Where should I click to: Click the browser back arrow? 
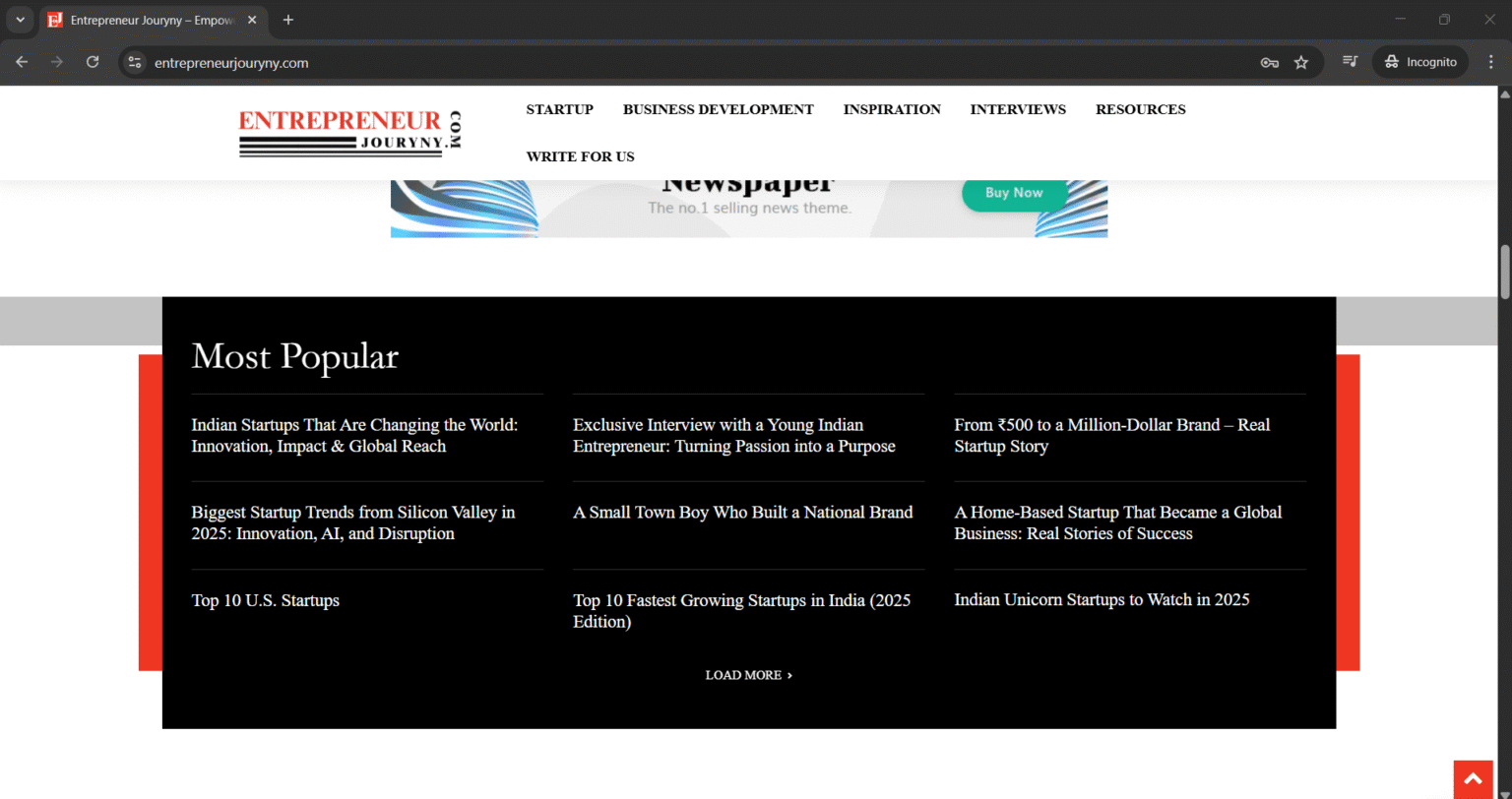tap(22, 62)
